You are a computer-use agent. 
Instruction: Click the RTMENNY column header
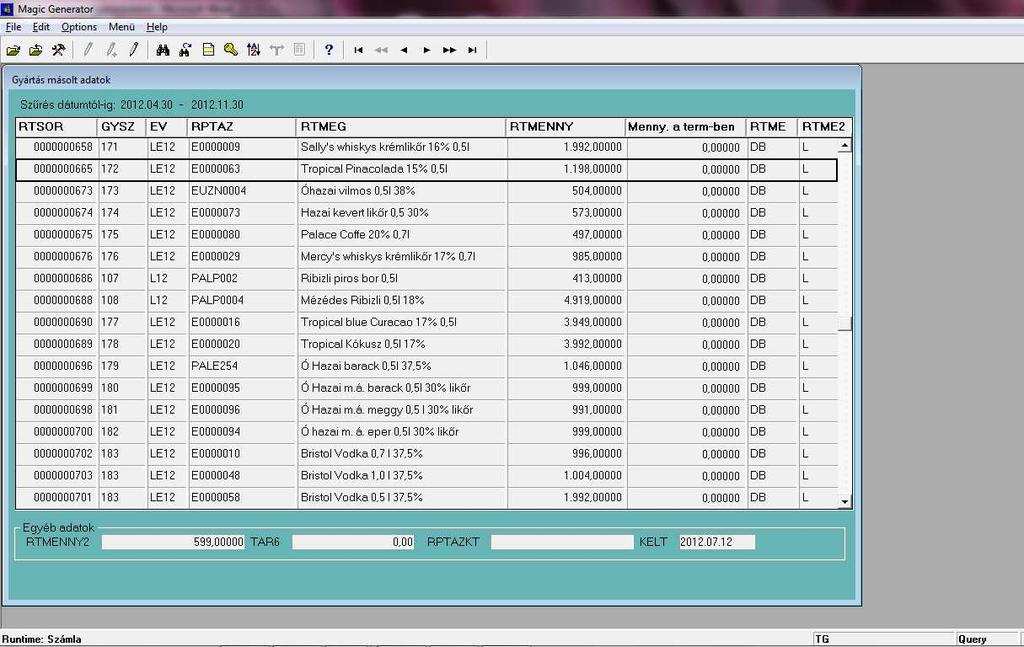(x=566, y=127)
